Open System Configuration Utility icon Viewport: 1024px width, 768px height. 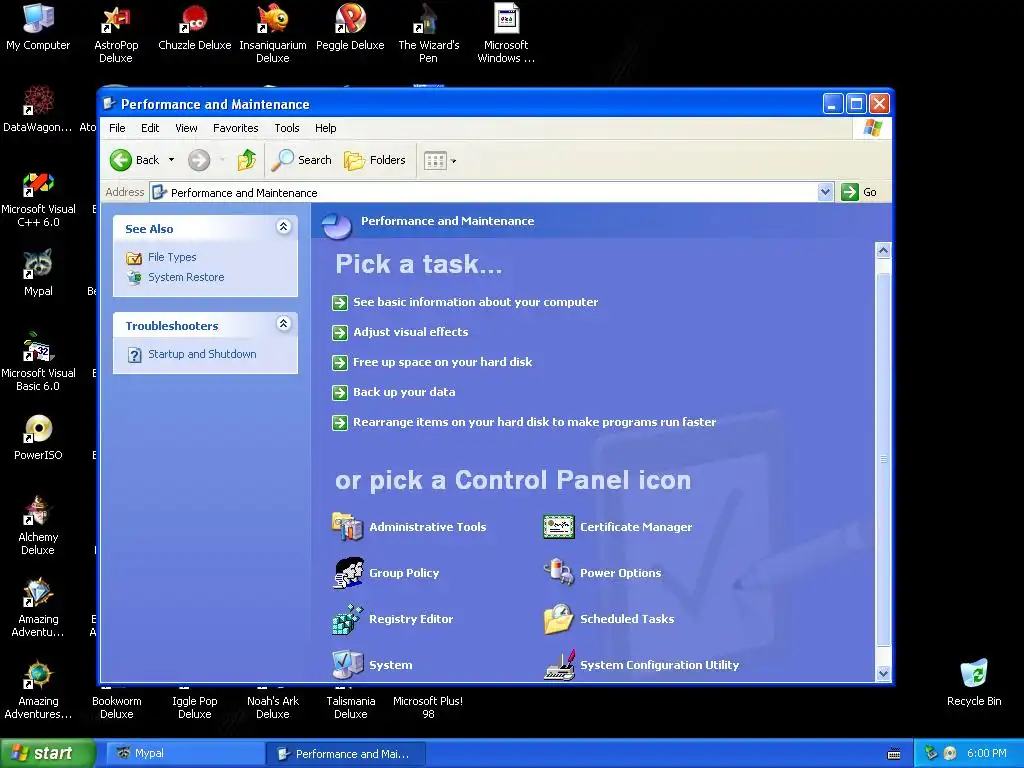tap(559, 665)
